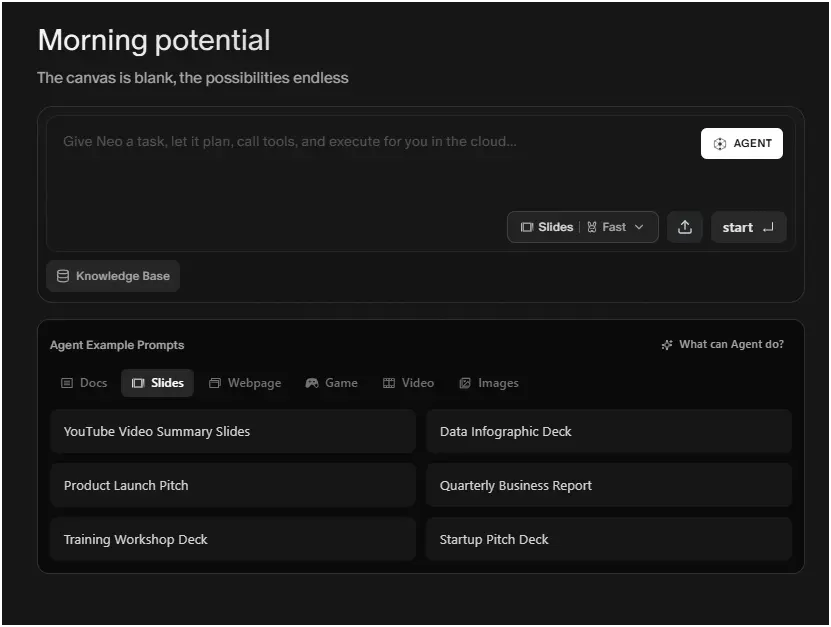Open the Knowledge Base panel
Screen dimensions: 831x627
113,276
